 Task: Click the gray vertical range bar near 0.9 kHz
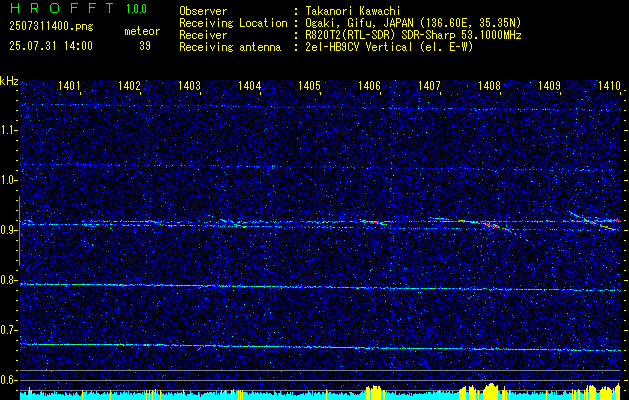19,231
